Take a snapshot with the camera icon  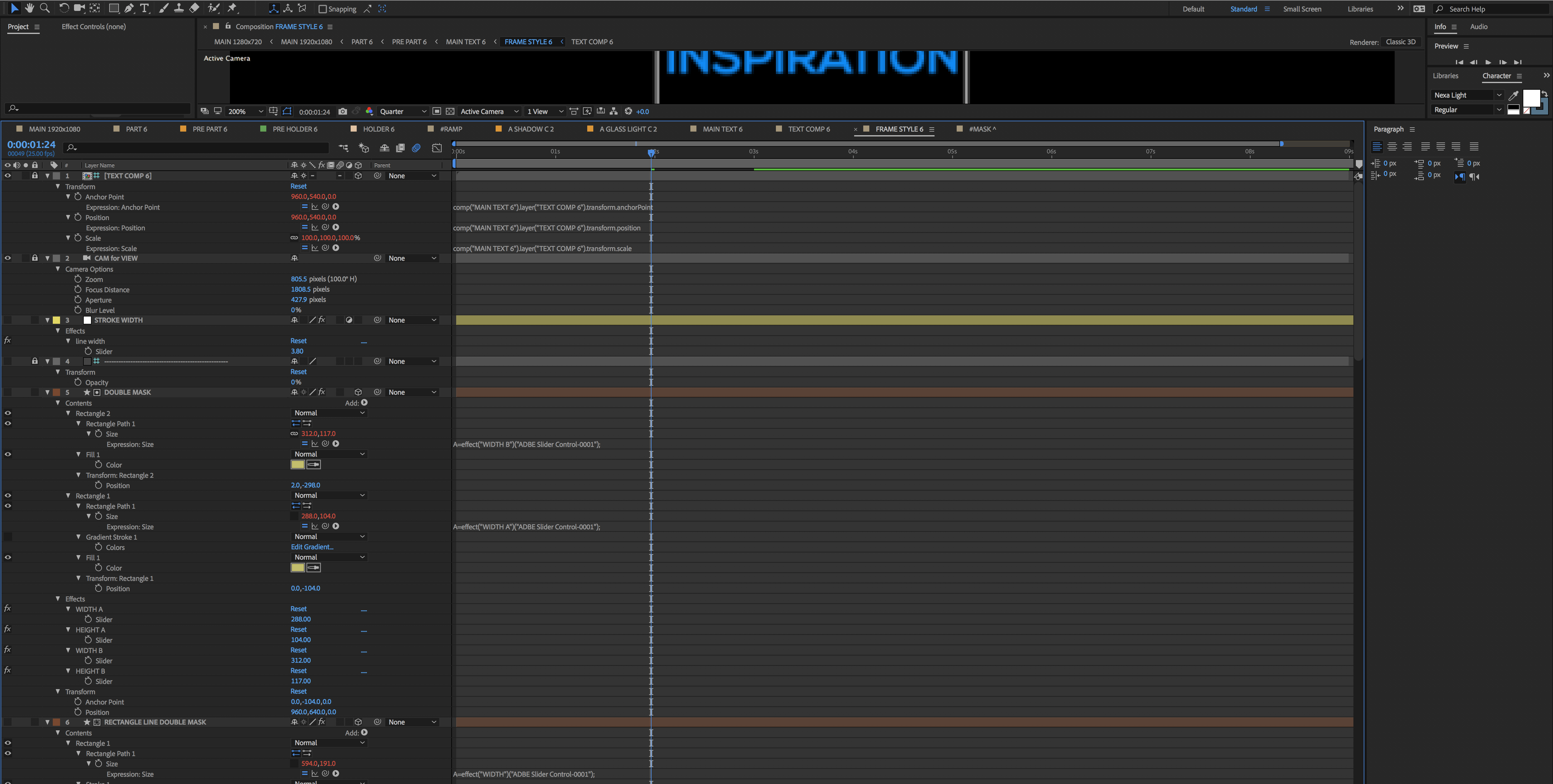[x=342, y=112]
